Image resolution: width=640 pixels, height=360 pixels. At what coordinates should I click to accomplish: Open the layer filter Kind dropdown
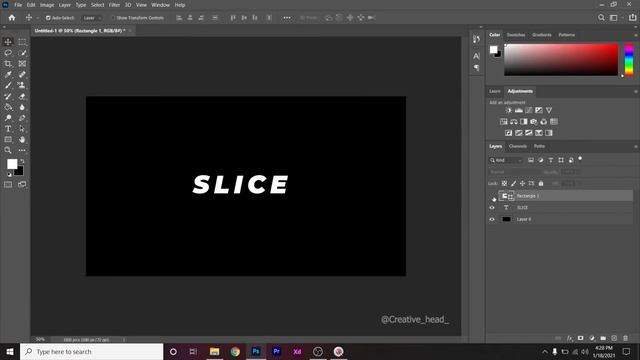point(506,160)
